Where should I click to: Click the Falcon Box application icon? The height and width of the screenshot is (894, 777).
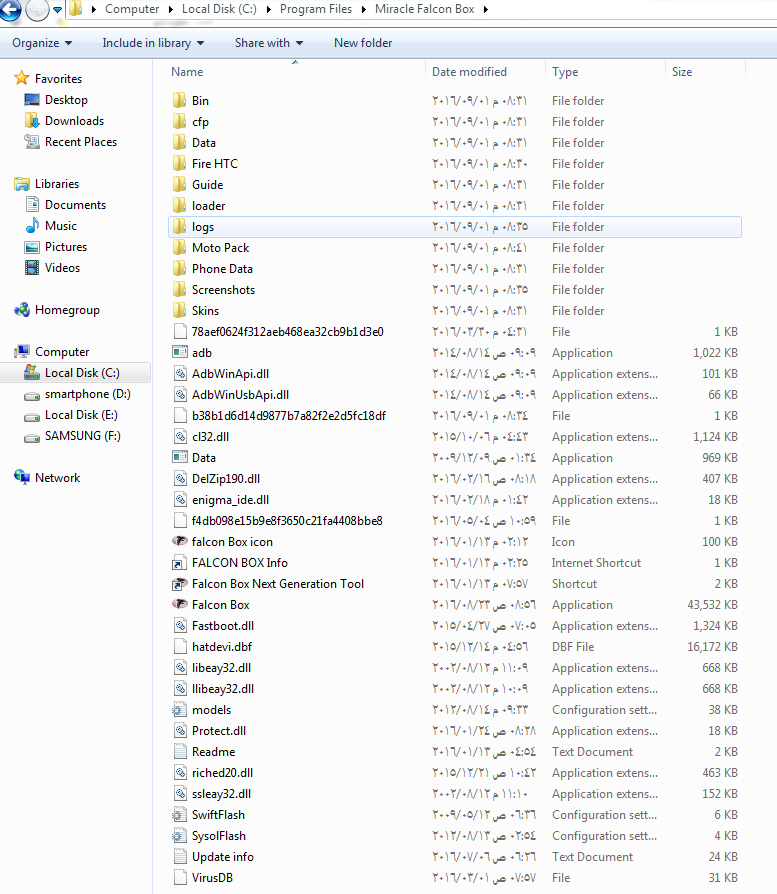(180, 604)
